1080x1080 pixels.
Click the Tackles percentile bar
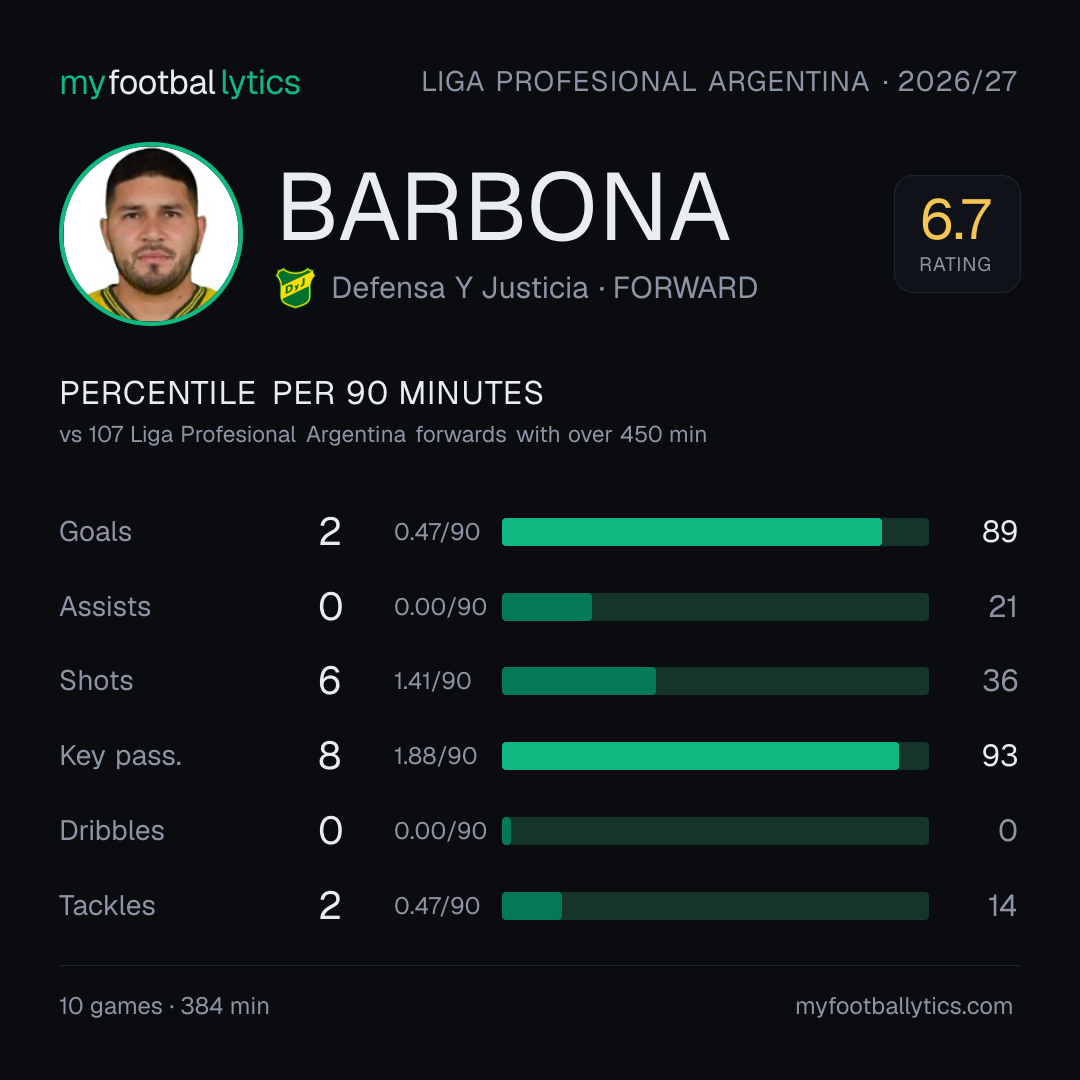point(715,906)
